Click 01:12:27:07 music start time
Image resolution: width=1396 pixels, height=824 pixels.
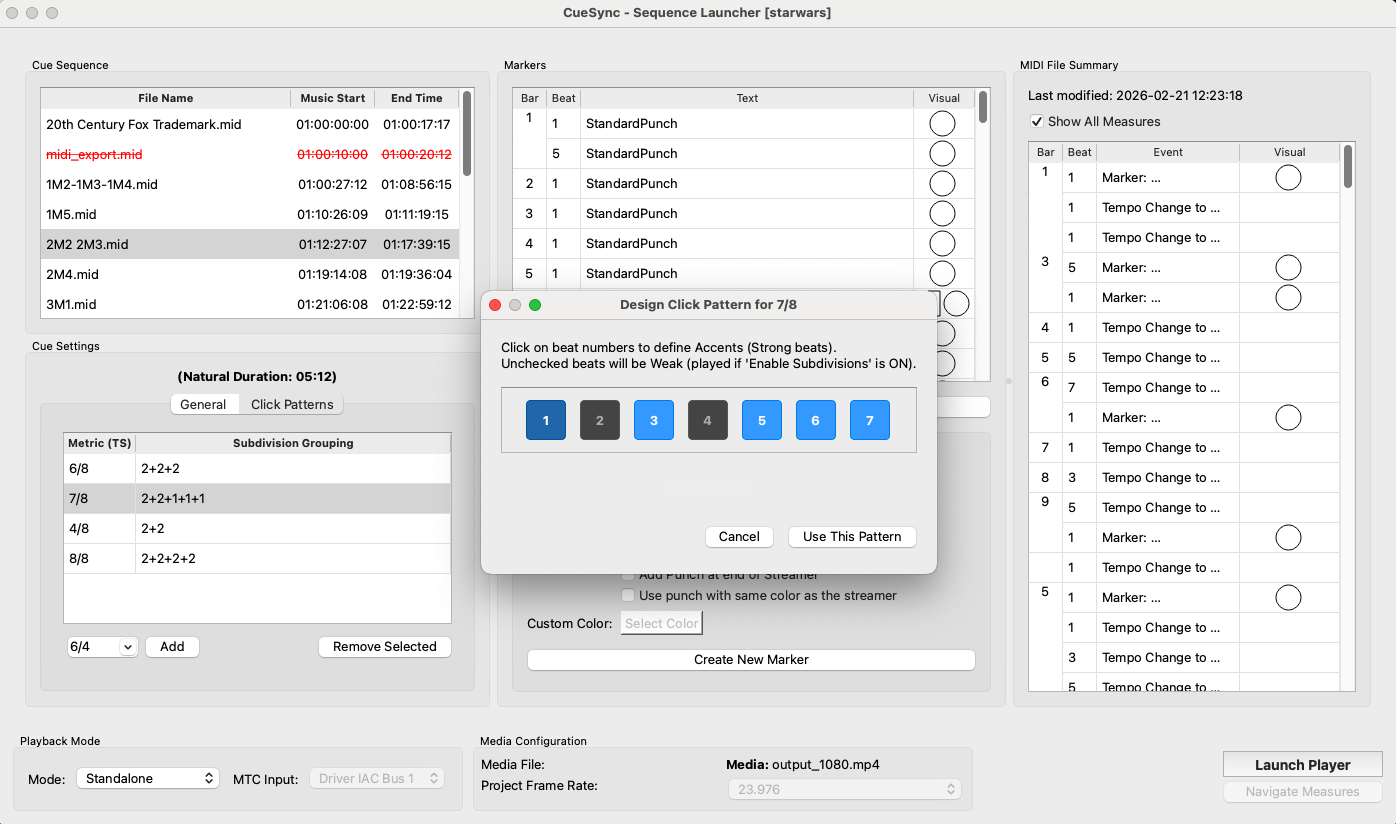coord(332,244)
